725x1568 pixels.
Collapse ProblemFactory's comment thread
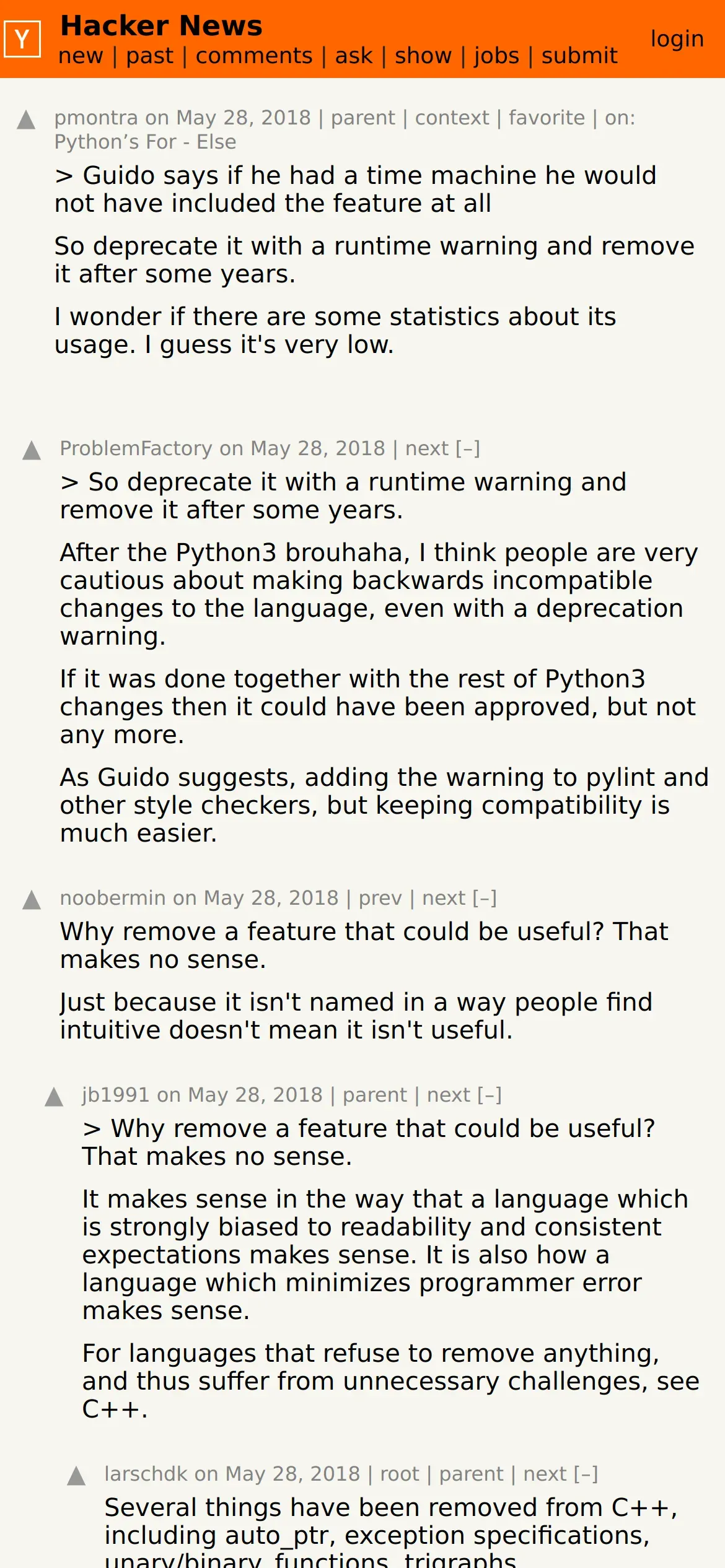coord(468,448)
